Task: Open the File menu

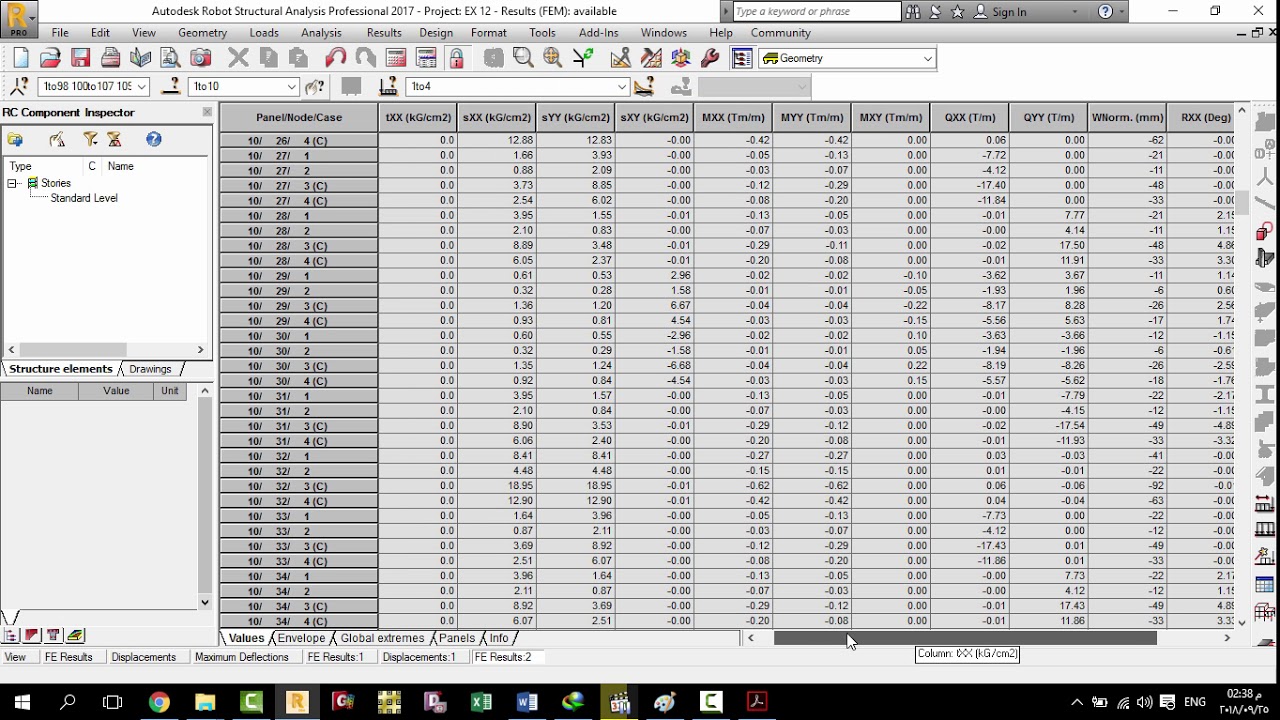Action: 60,33
